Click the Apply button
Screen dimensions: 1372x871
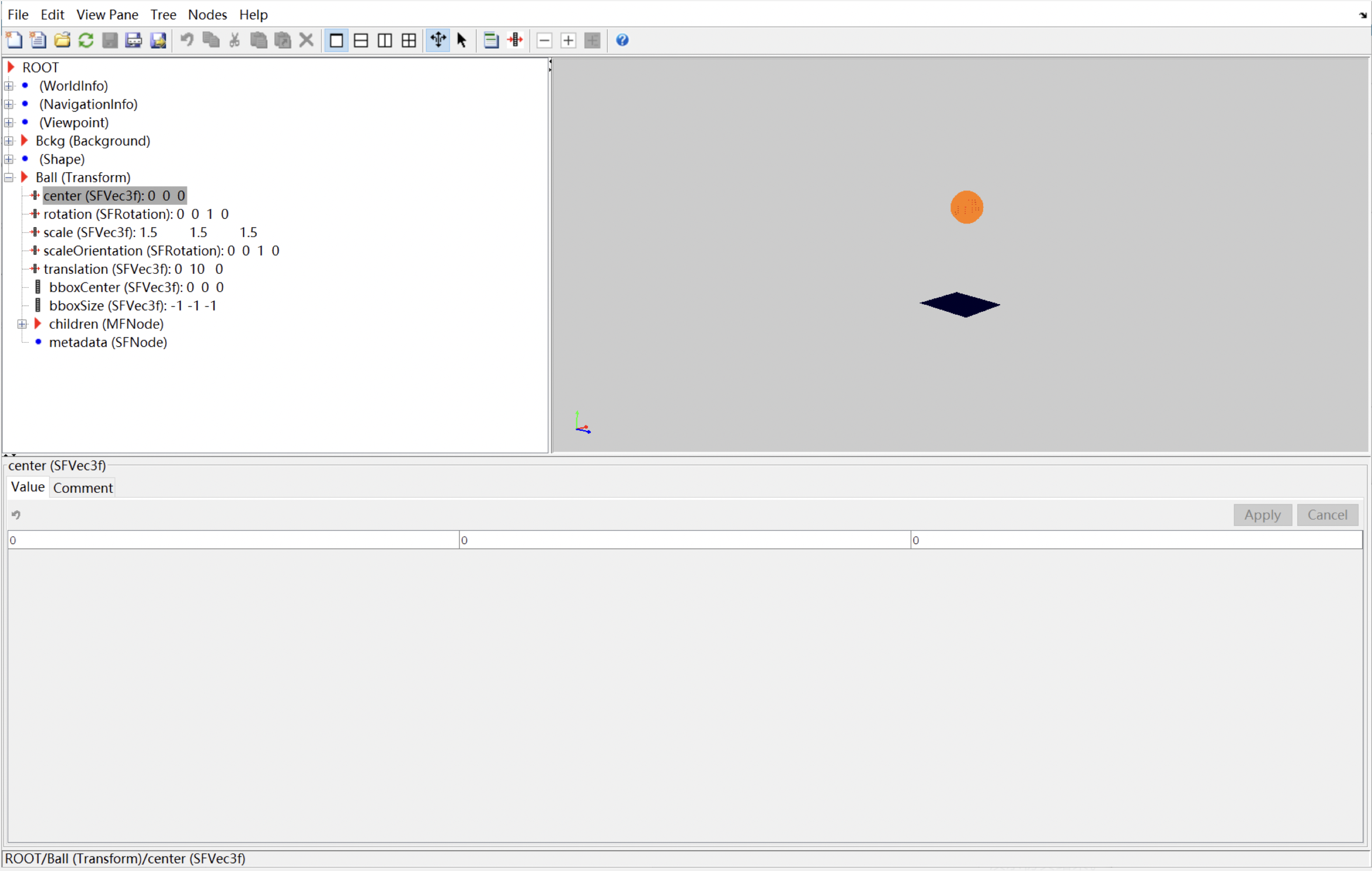click(1262, 515)
